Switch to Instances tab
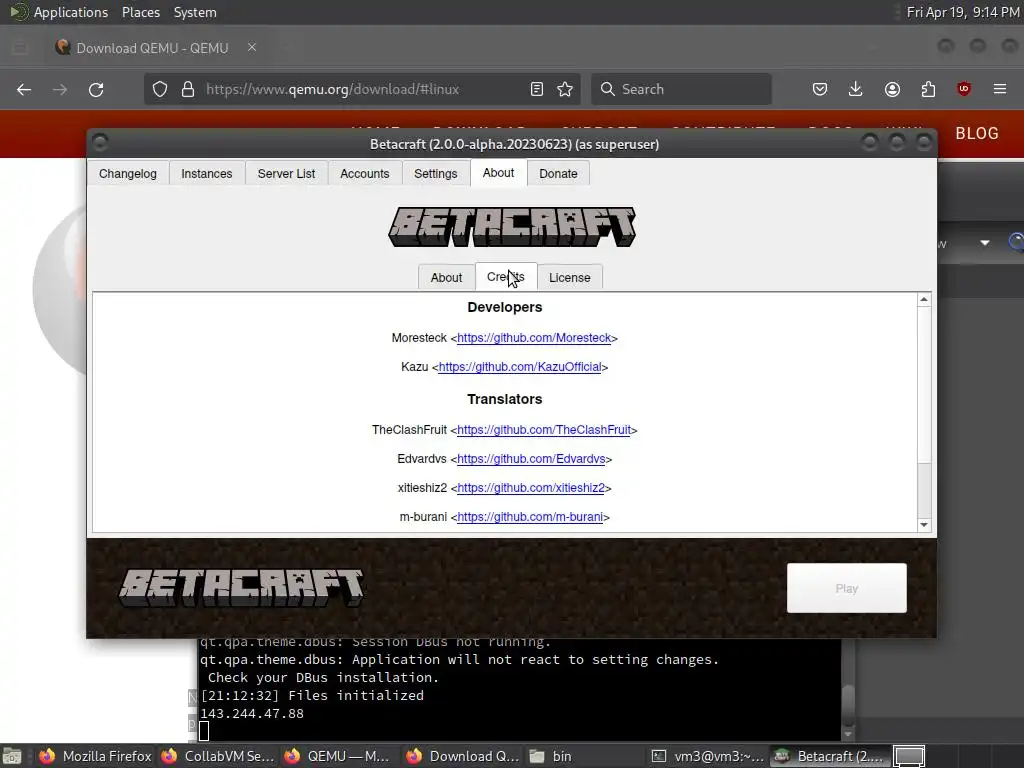This screenshot has height=768, width=1024. coord(207,174)
